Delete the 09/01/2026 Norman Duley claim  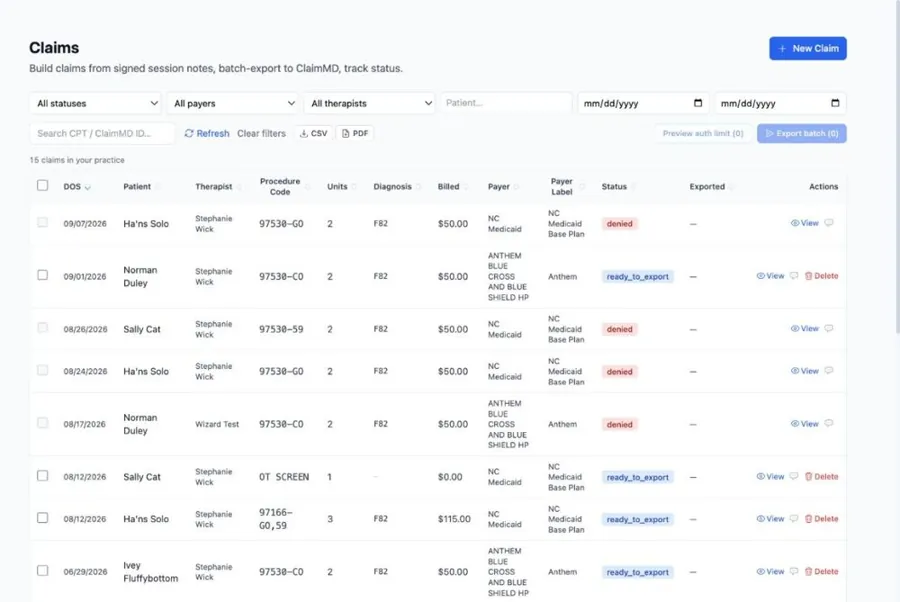(821, 276)
